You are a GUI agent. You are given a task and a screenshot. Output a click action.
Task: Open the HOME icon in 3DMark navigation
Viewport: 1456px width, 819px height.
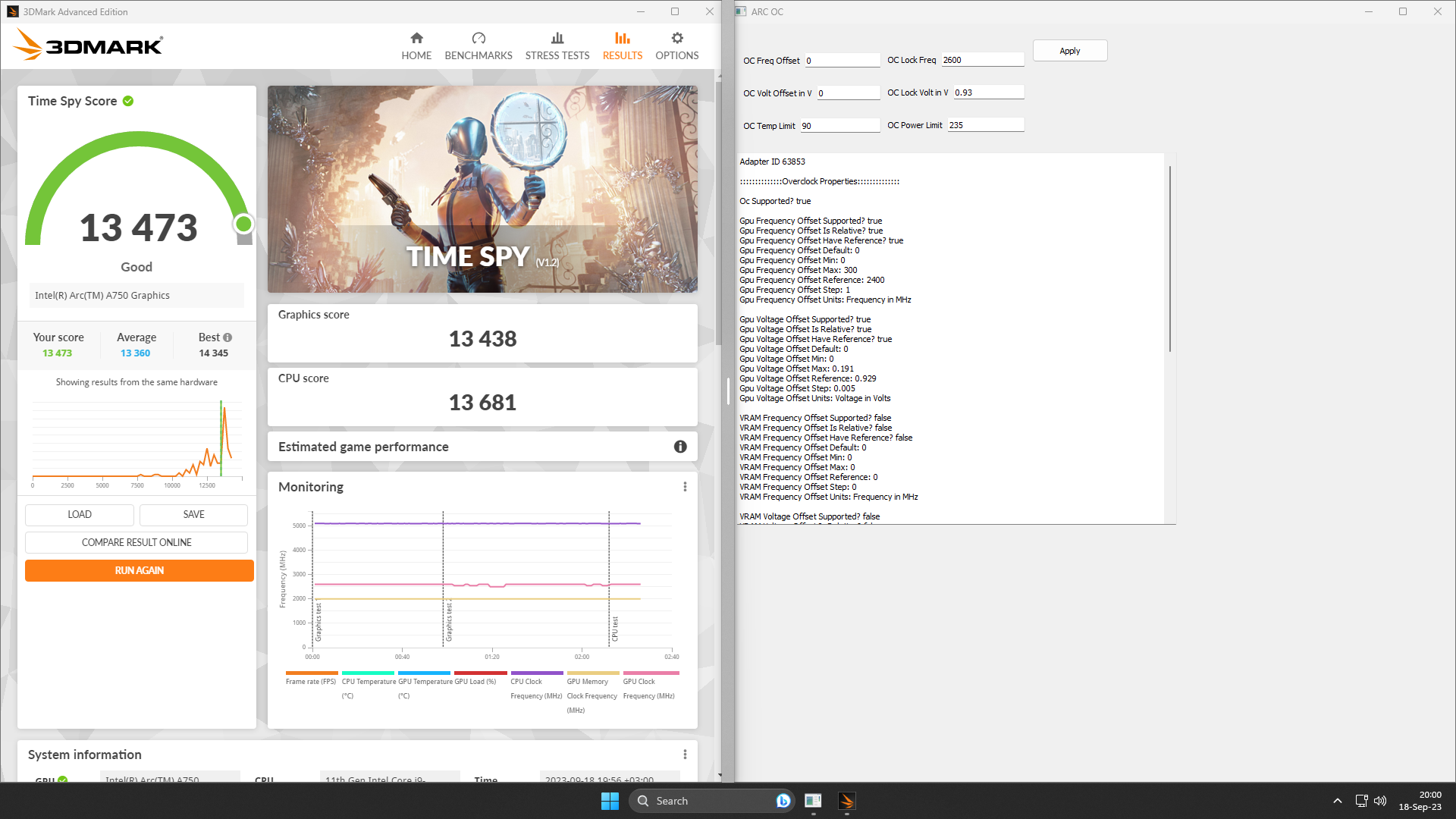tap(416, 39)
